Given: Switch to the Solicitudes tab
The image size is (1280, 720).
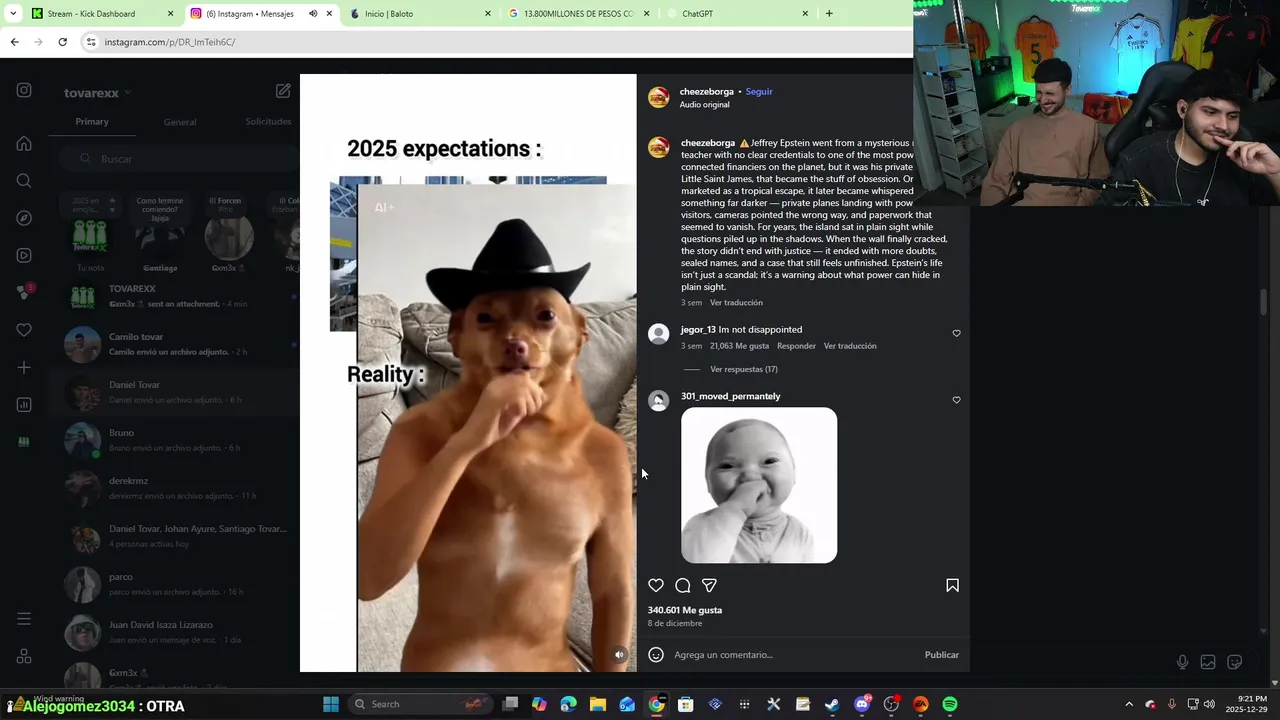Looking at the screenshot, I should (x=268, y=122).
